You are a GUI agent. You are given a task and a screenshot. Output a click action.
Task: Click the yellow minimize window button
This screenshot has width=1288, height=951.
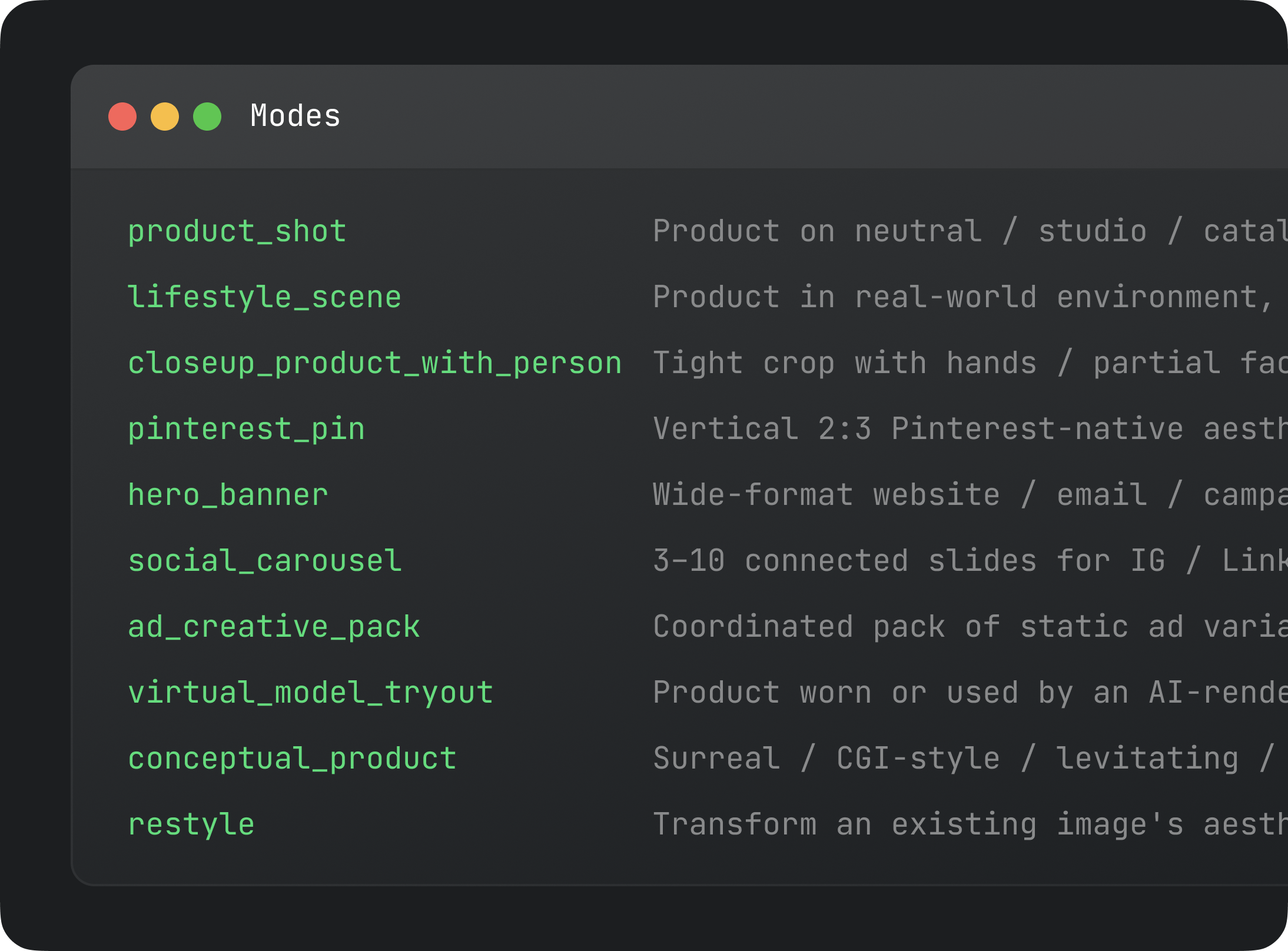165,117
